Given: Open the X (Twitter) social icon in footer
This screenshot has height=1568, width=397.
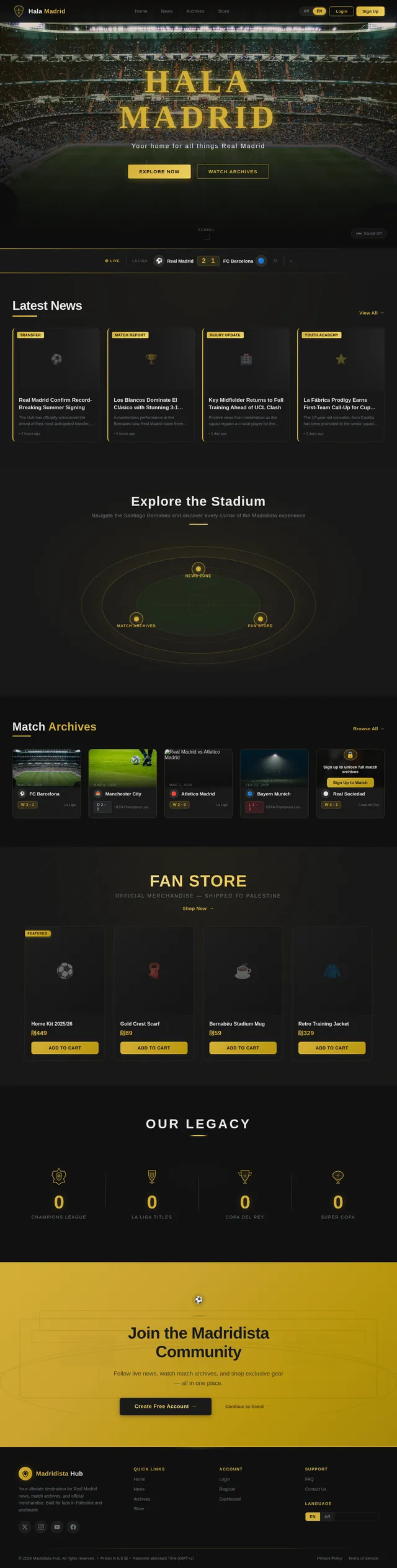Looking at the screenshot, I should pyautogui.click(x=25, y=1526).
